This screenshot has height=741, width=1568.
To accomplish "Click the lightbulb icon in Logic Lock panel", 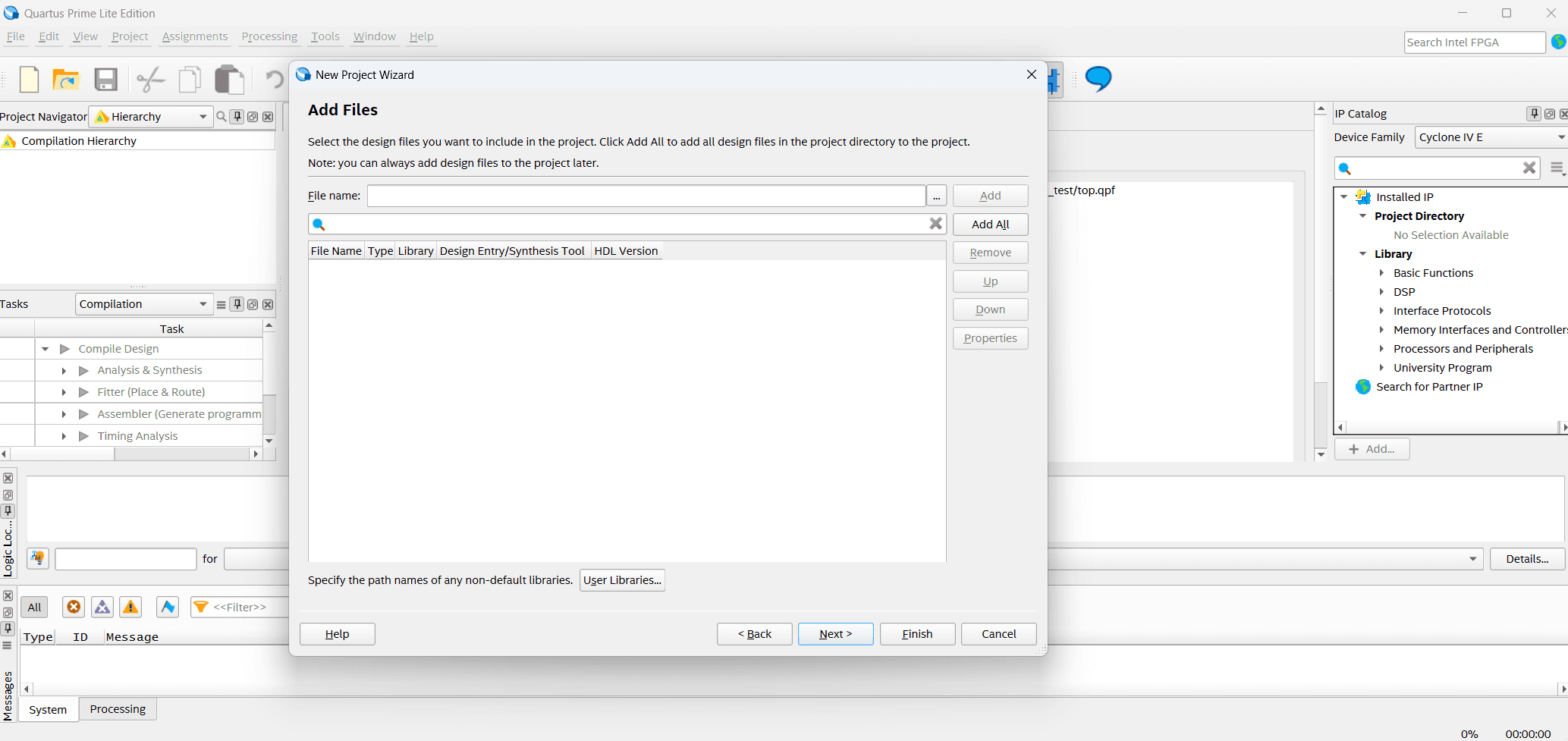I will 38,559.
